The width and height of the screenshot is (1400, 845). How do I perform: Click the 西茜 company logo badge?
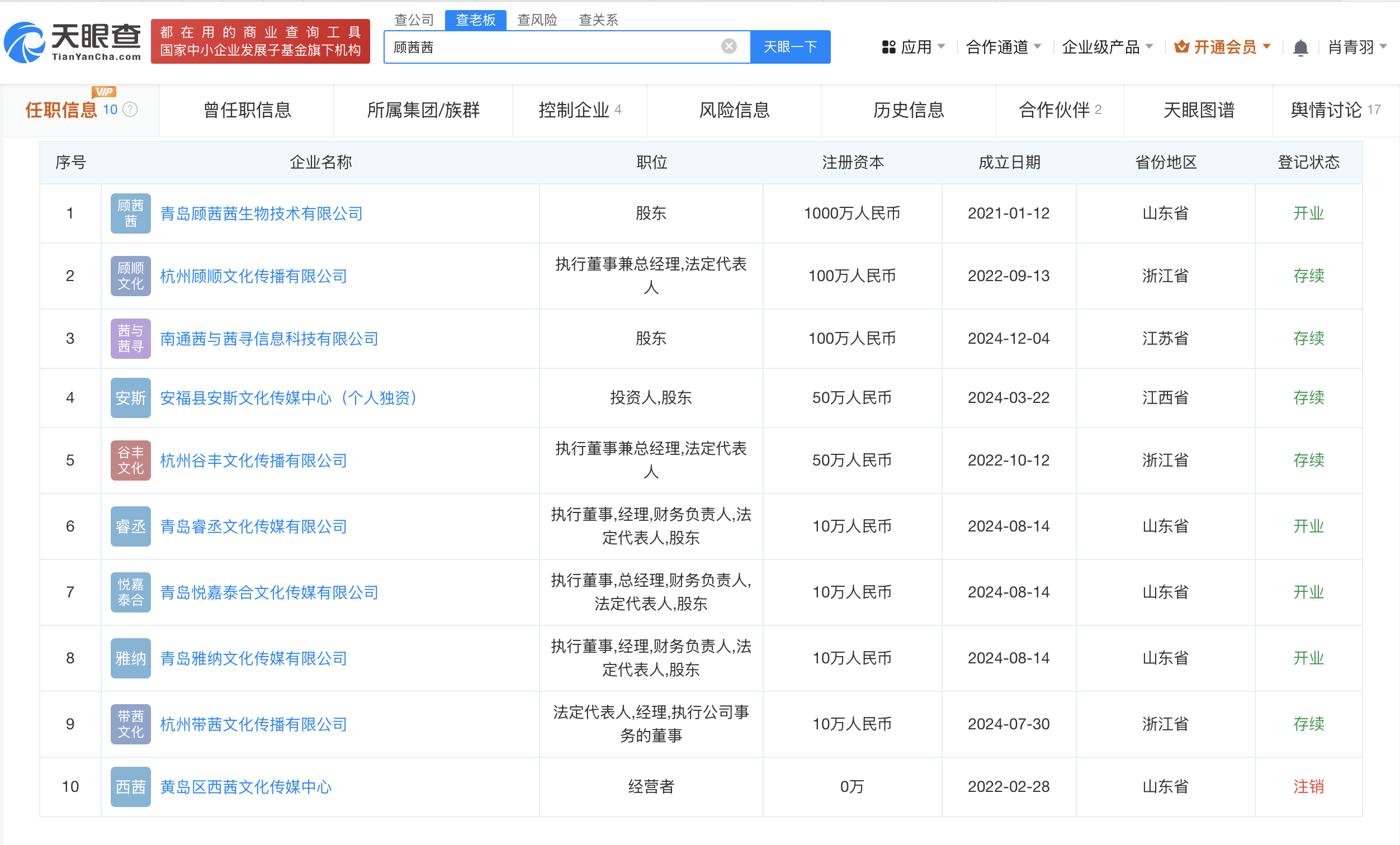pos(130,786)
